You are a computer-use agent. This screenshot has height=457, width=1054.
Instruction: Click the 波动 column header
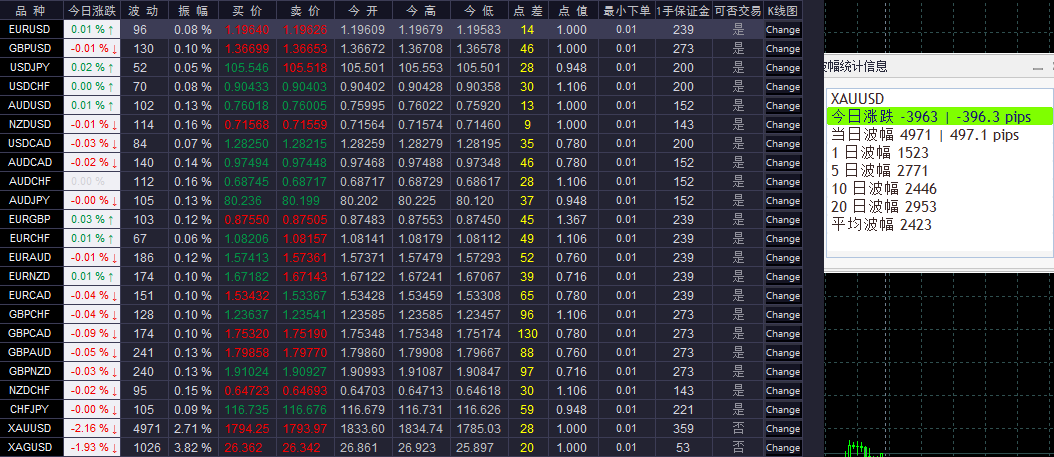pos(143,10)
